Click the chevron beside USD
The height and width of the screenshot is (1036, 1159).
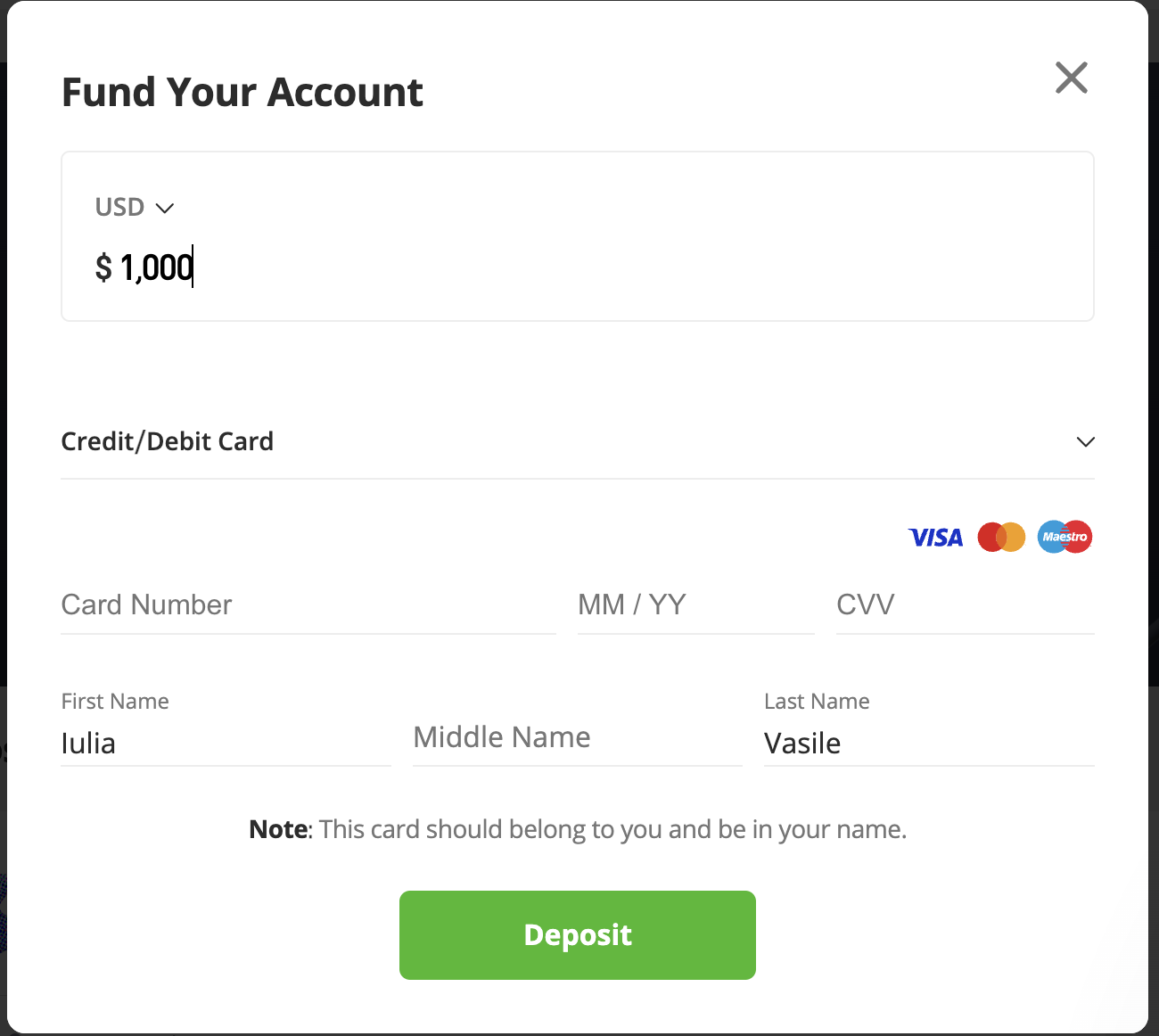click(165, 208)
